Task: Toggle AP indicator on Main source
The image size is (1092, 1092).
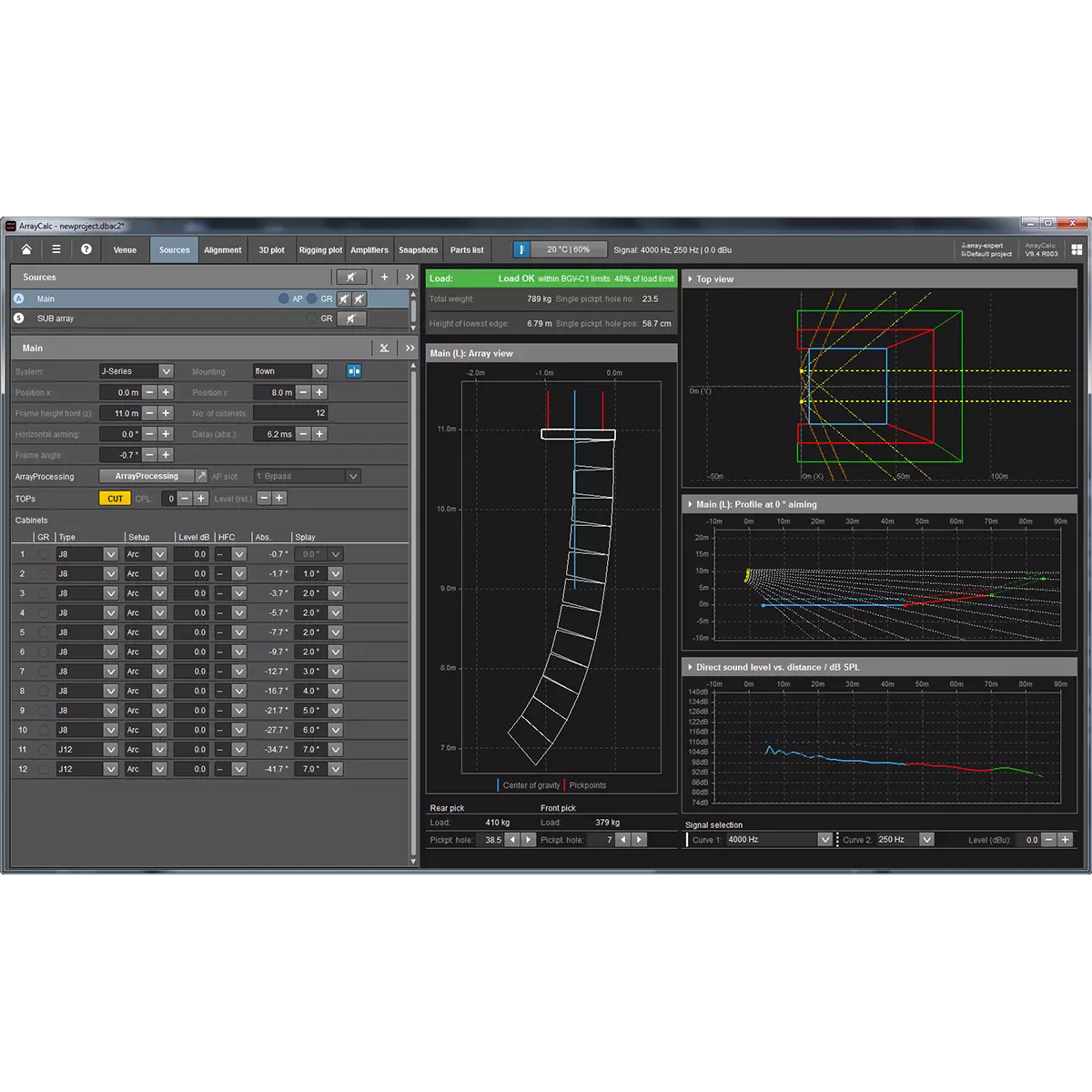Action: pyautogui.click(x=284, y=298)
